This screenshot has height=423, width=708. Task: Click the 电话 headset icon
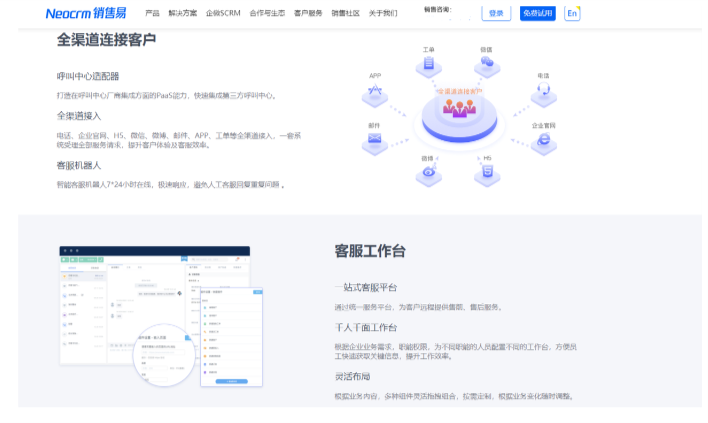543,91
